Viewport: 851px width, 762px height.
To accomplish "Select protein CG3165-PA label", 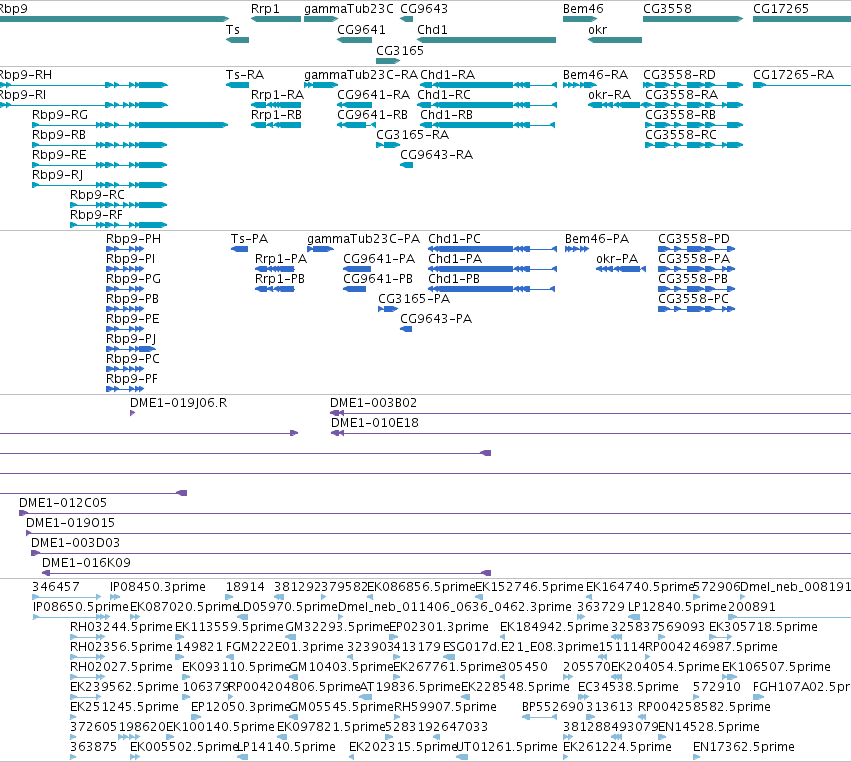I will pyautogui.click(x=414, y=299).
